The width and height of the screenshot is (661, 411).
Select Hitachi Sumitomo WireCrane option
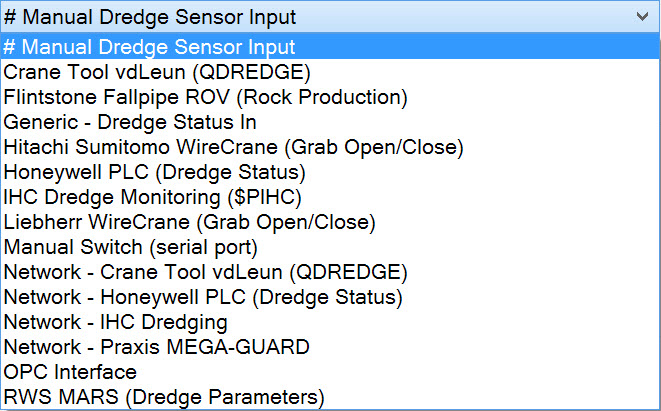click(x=233, y=147)
